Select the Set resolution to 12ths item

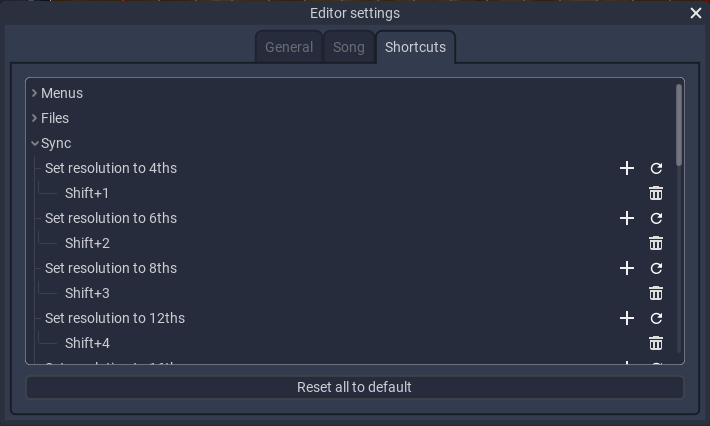(115, 318)
